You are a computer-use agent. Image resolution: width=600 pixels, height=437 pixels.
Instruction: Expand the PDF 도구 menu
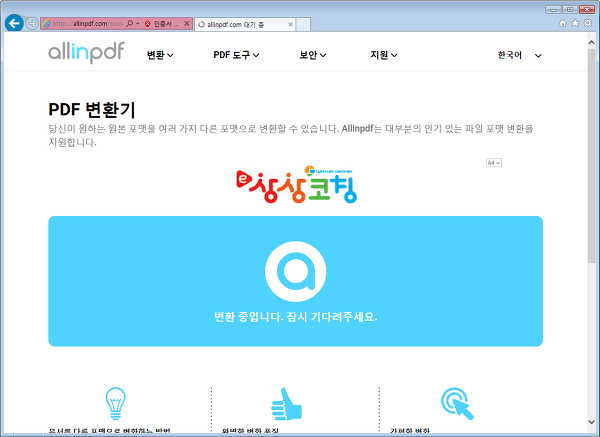click(236, 55)
